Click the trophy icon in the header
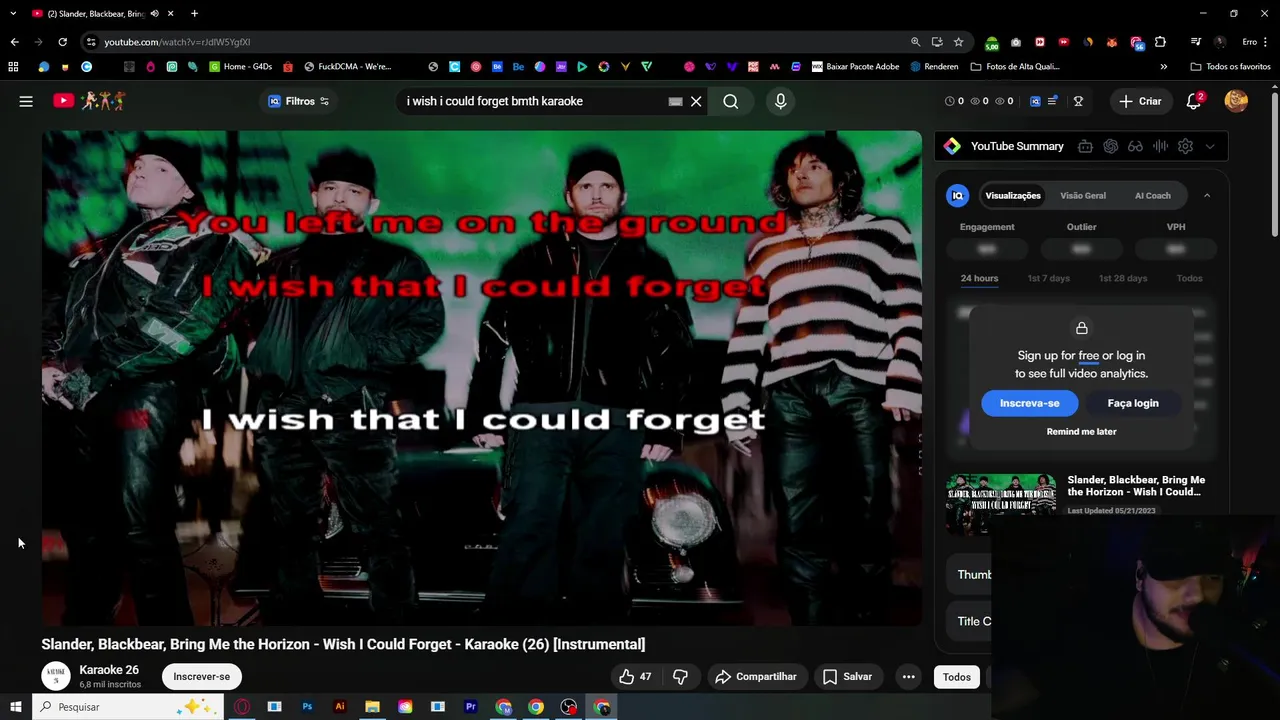Screen dimensions: 1280x720 coord(1079,101)
